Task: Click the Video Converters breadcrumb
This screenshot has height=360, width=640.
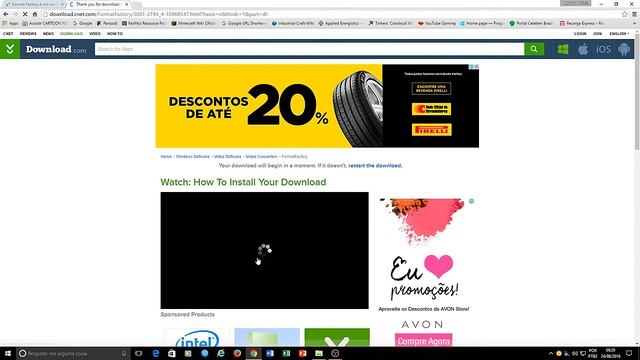Action: [x=261, y=157]
